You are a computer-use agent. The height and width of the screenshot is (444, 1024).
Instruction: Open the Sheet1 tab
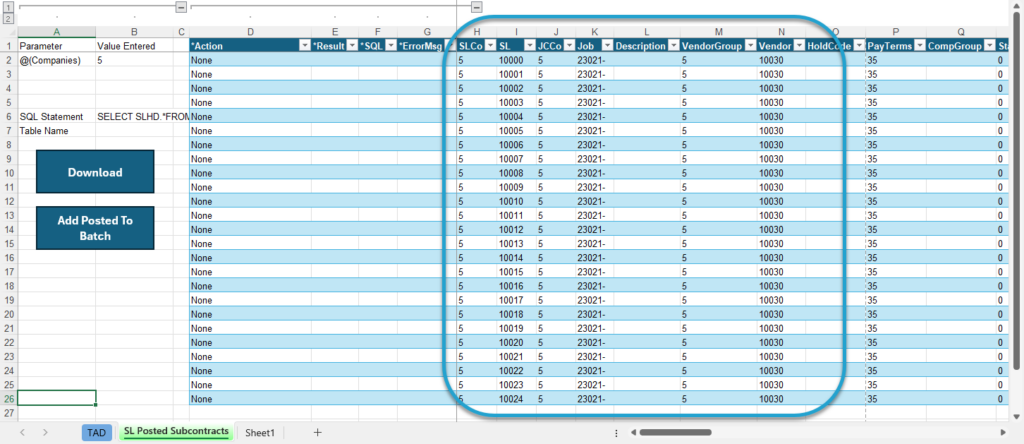(x=259, y=432)
